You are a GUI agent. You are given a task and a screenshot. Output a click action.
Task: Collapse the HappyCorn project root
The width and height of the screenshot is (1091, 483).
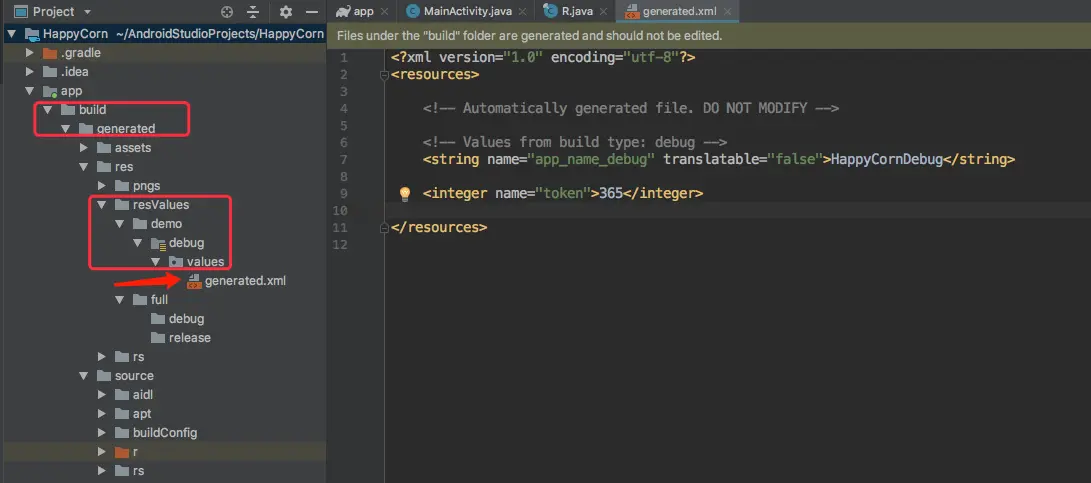[x=12, y=33]
